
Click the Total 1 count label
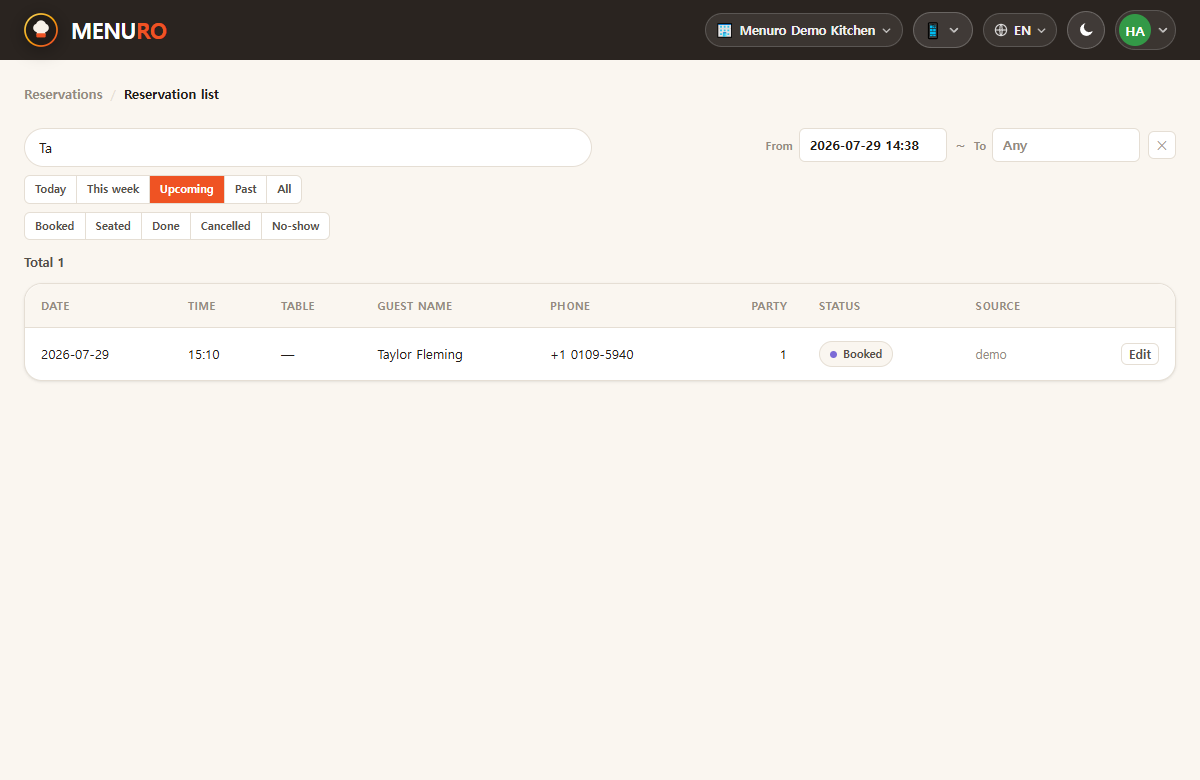point(44,262)
